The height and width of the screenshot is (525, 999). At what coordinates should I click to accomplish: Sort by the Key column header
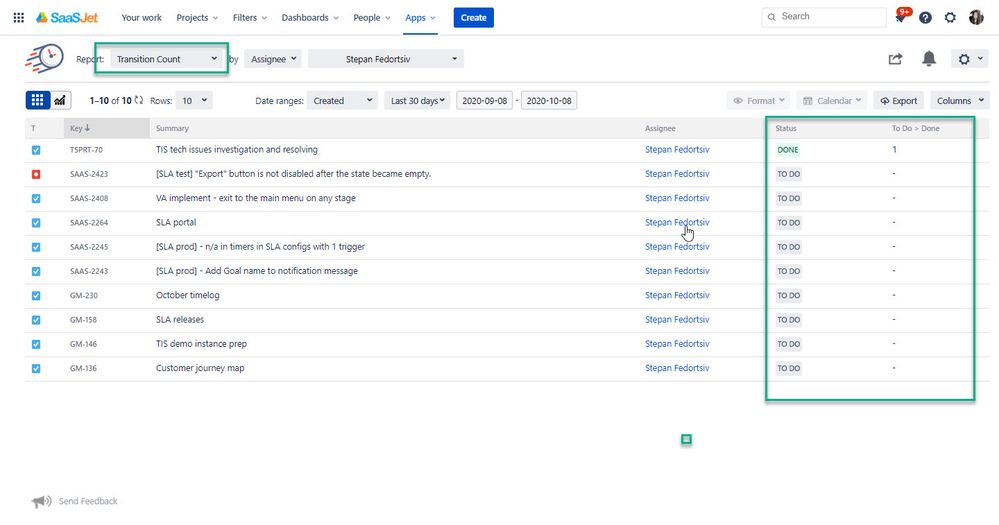pos(106,128)
